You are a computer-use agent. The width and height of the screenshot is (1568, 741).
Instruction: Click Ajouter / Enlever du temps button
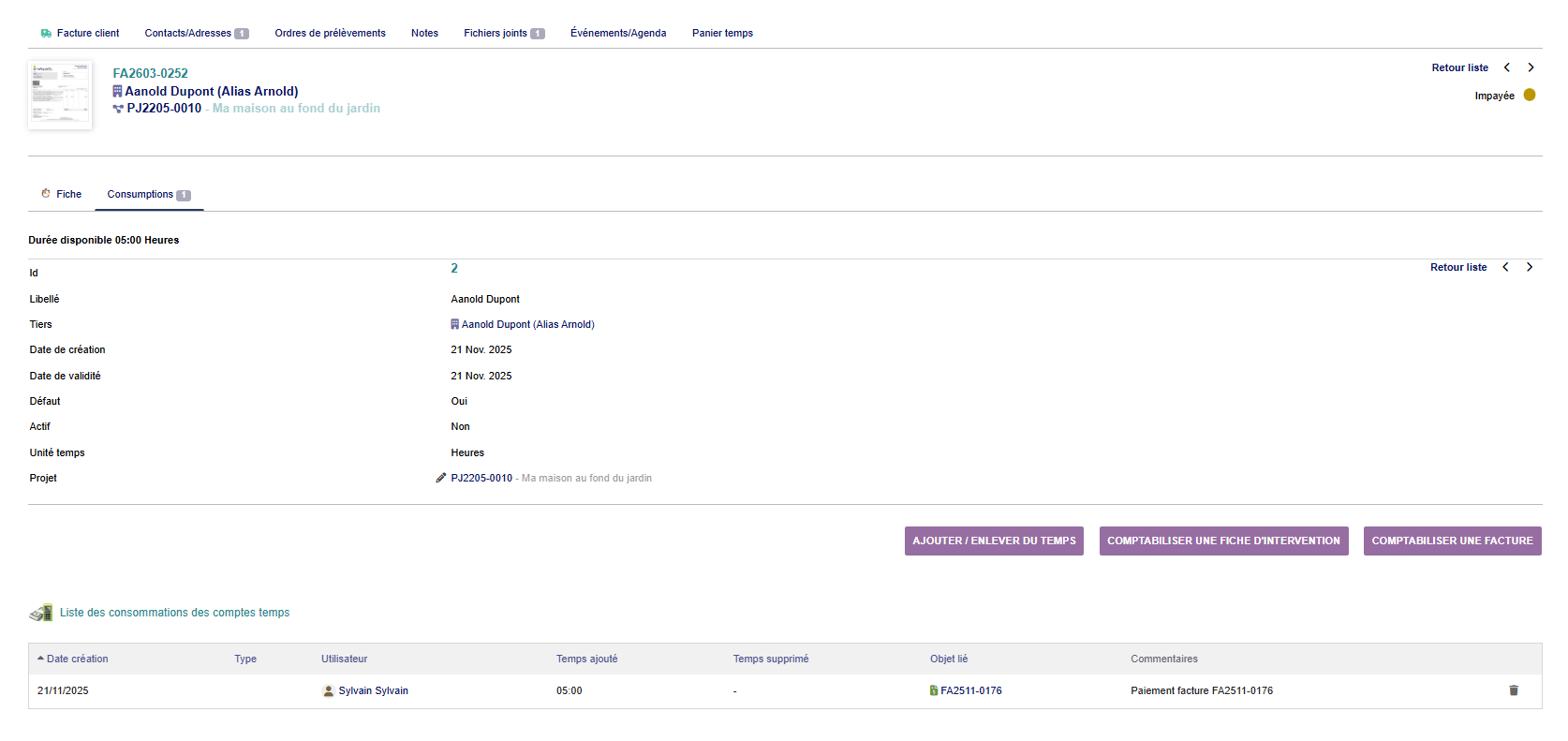[994, 541]
